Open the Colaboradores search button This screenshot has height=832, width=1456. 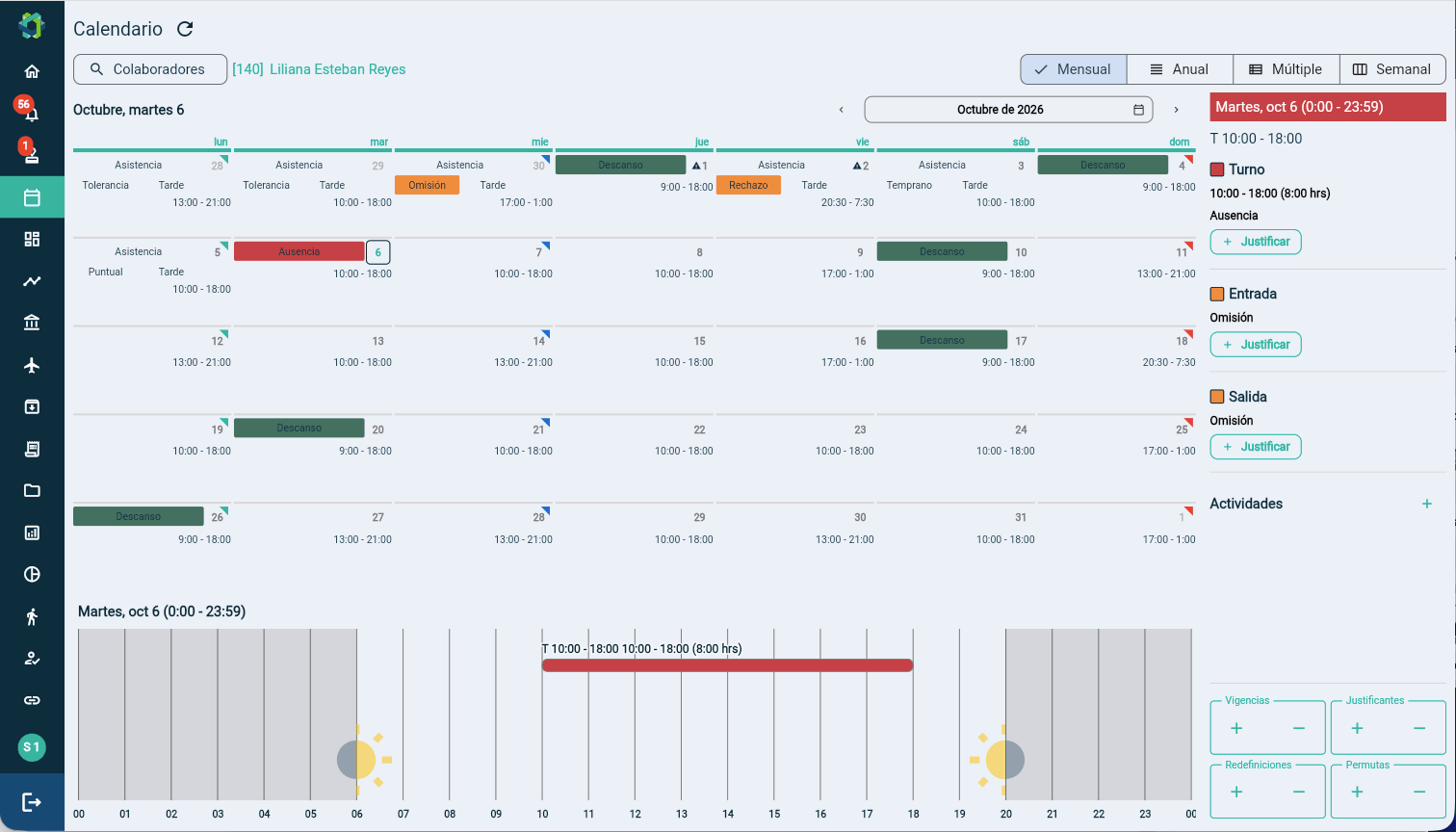tap(150, 69)
